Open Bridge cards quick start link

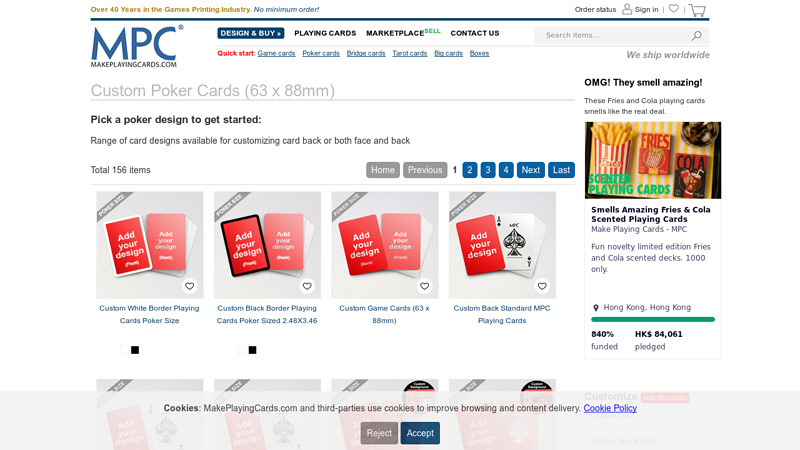pyautogui.click(x=366, y=53)
